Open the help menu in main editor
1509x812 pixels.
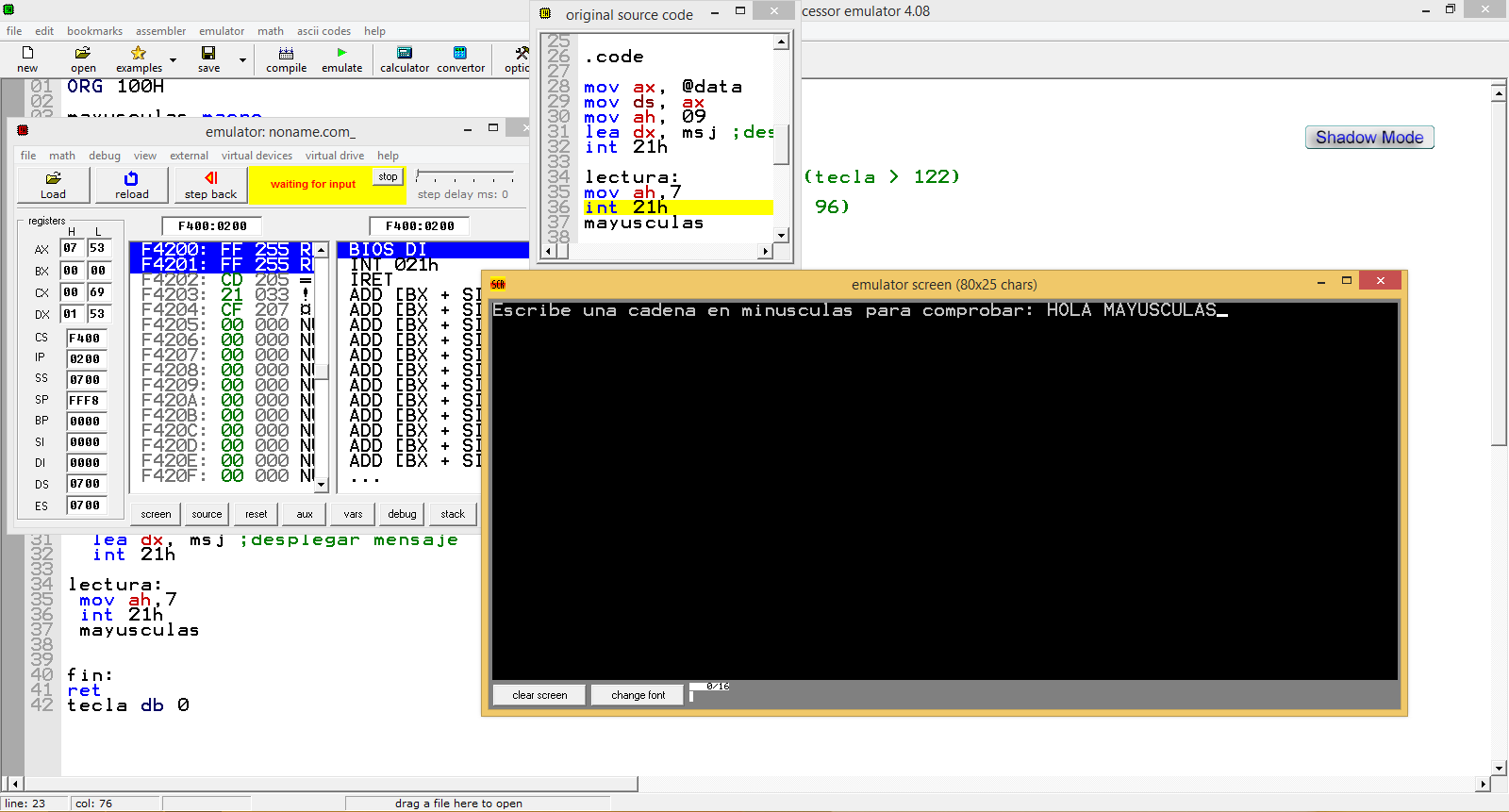tap(374, 31)
